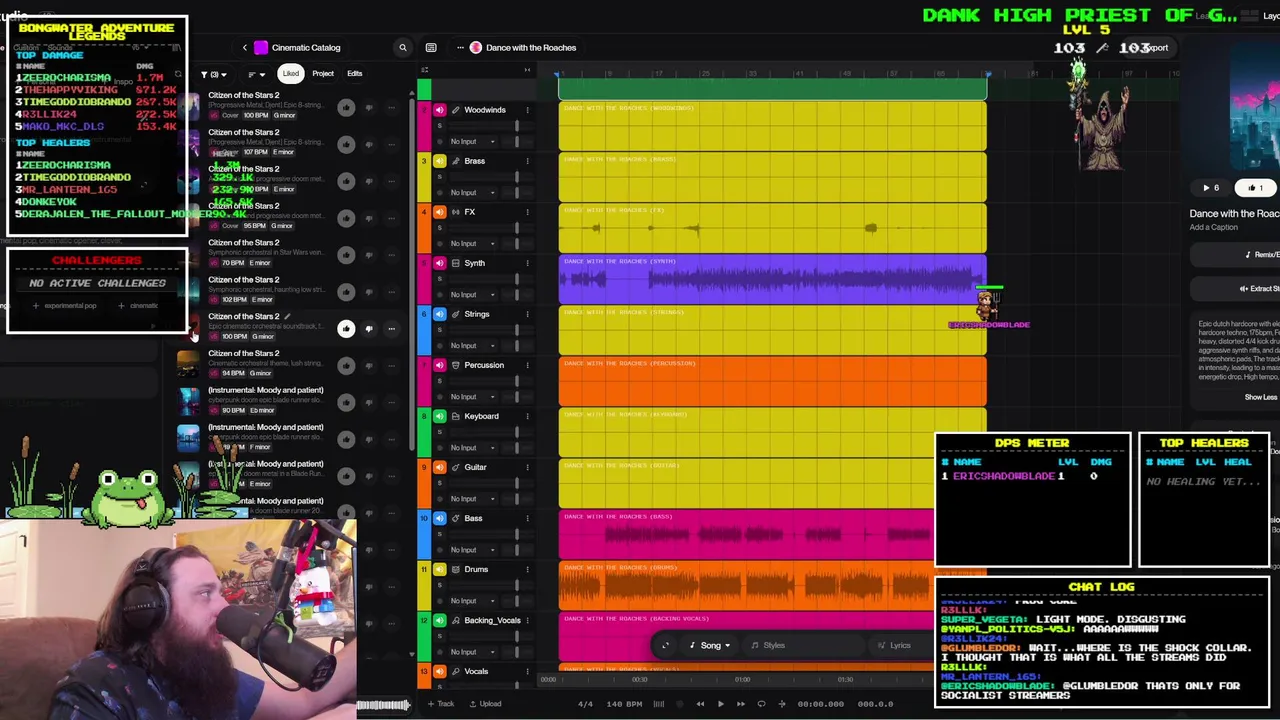The width and height of the screenshot is (1280, 720).
Task: Click the Strings violin instrument icon
Action: coord(456,314)
